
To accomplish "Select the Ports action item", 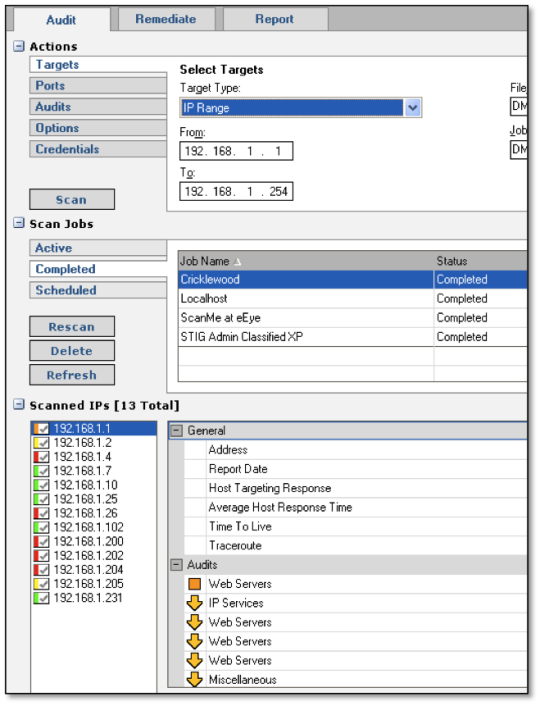I will tap(98, 86).
